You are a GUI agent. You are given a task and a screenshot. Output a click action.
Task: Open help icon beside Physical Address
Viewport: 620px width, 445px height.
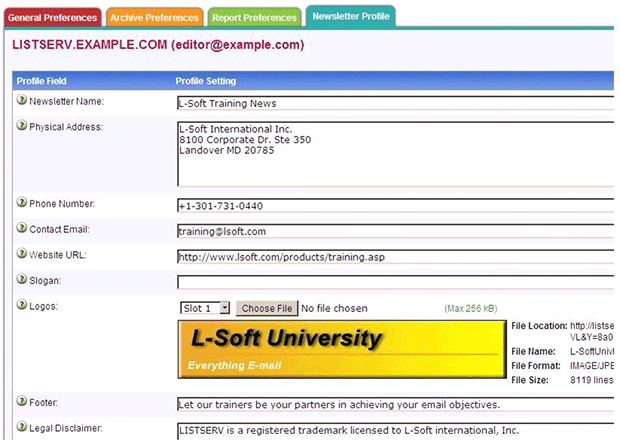[x=22, y=126]
